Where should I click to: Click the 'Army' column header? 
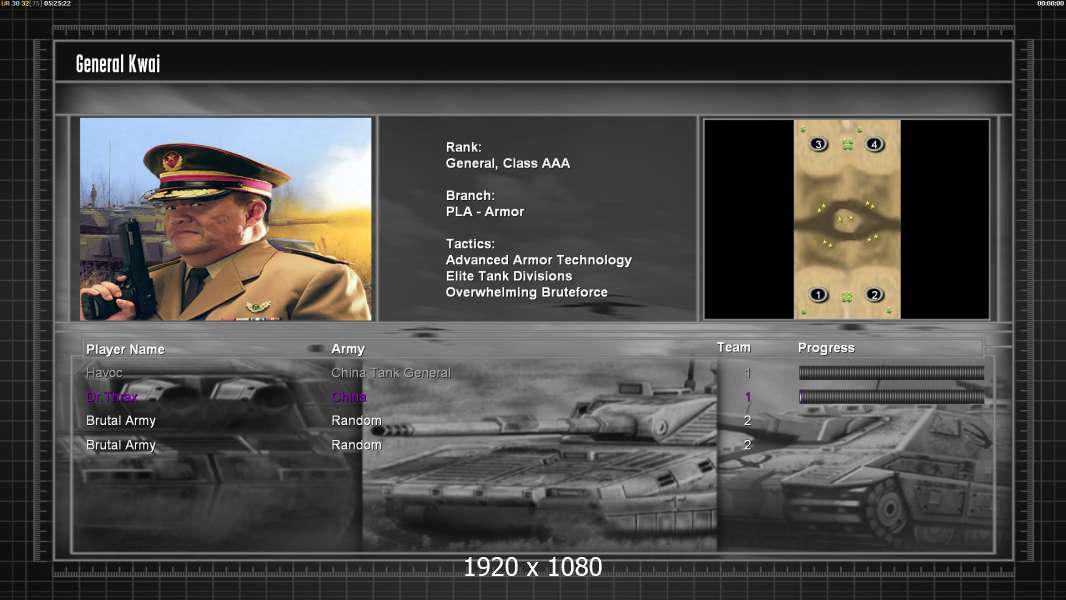[x=348, y=349]
